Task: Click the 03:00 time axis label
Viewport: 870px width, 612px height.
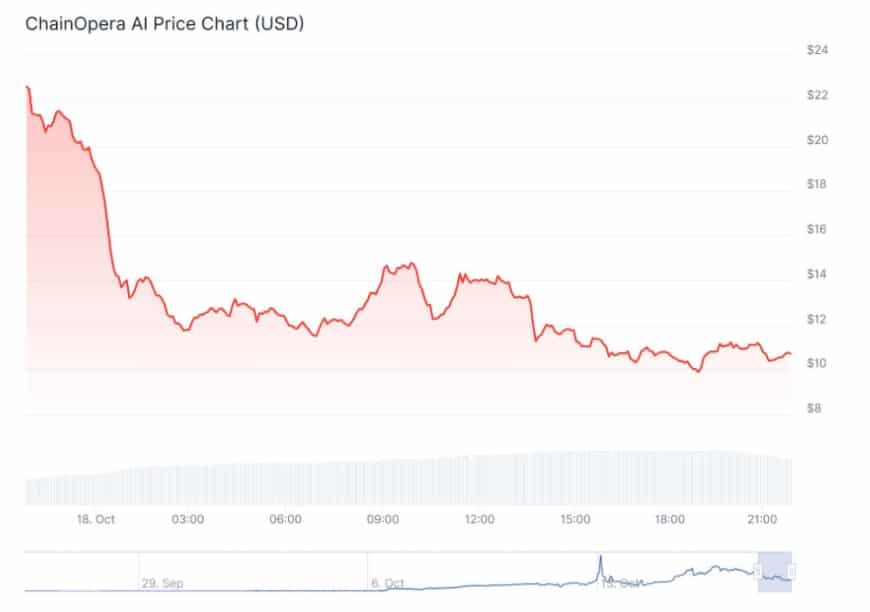Action: pos(188,519)
